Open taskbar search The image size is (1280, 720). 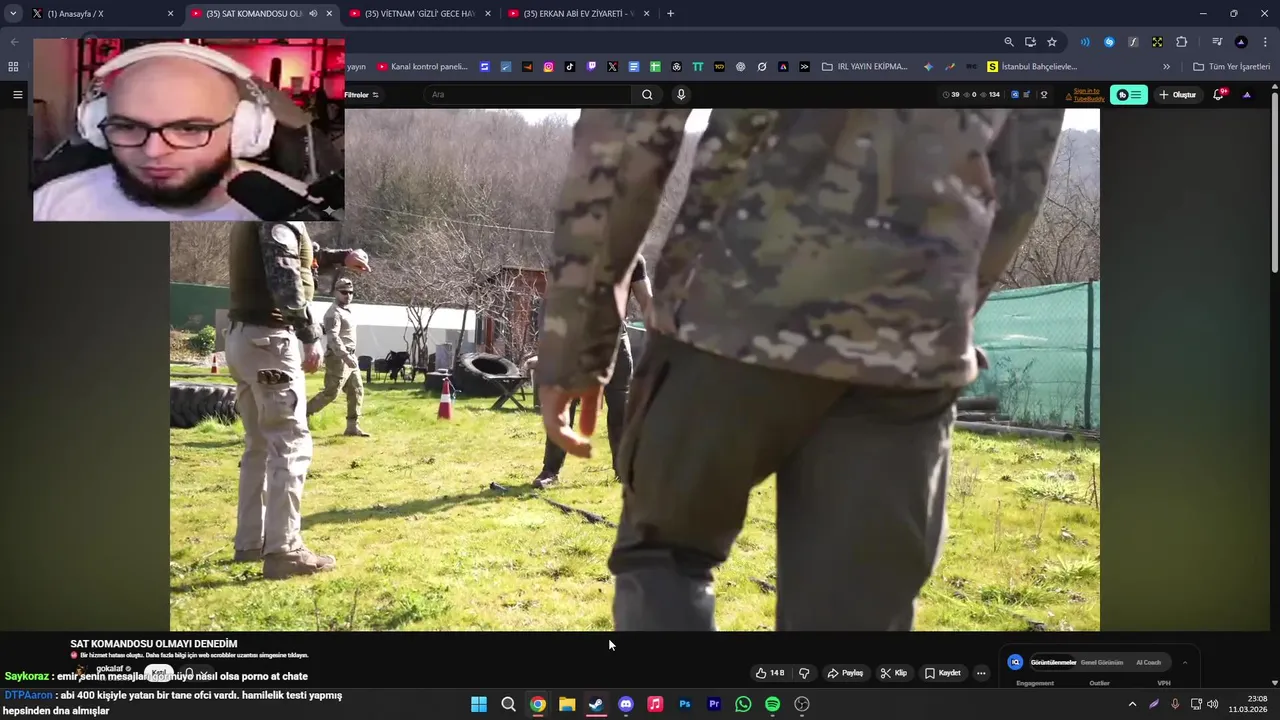click(x=508, y=704)
